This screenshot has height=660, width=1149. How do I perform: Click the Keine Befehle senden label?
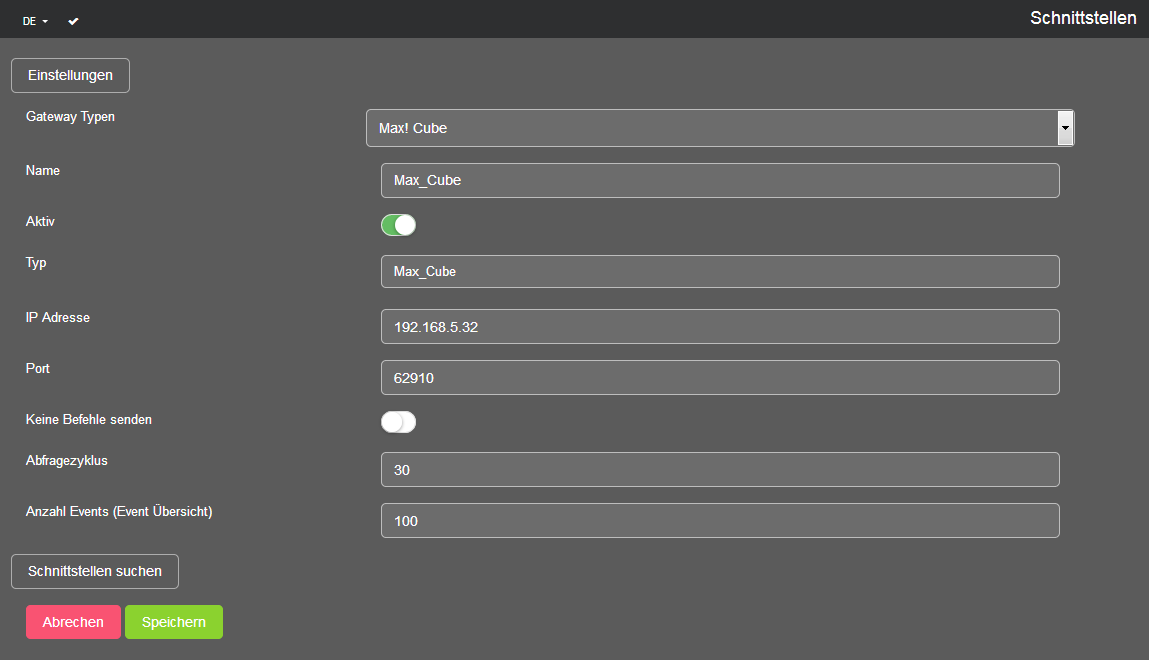(89, 420)
